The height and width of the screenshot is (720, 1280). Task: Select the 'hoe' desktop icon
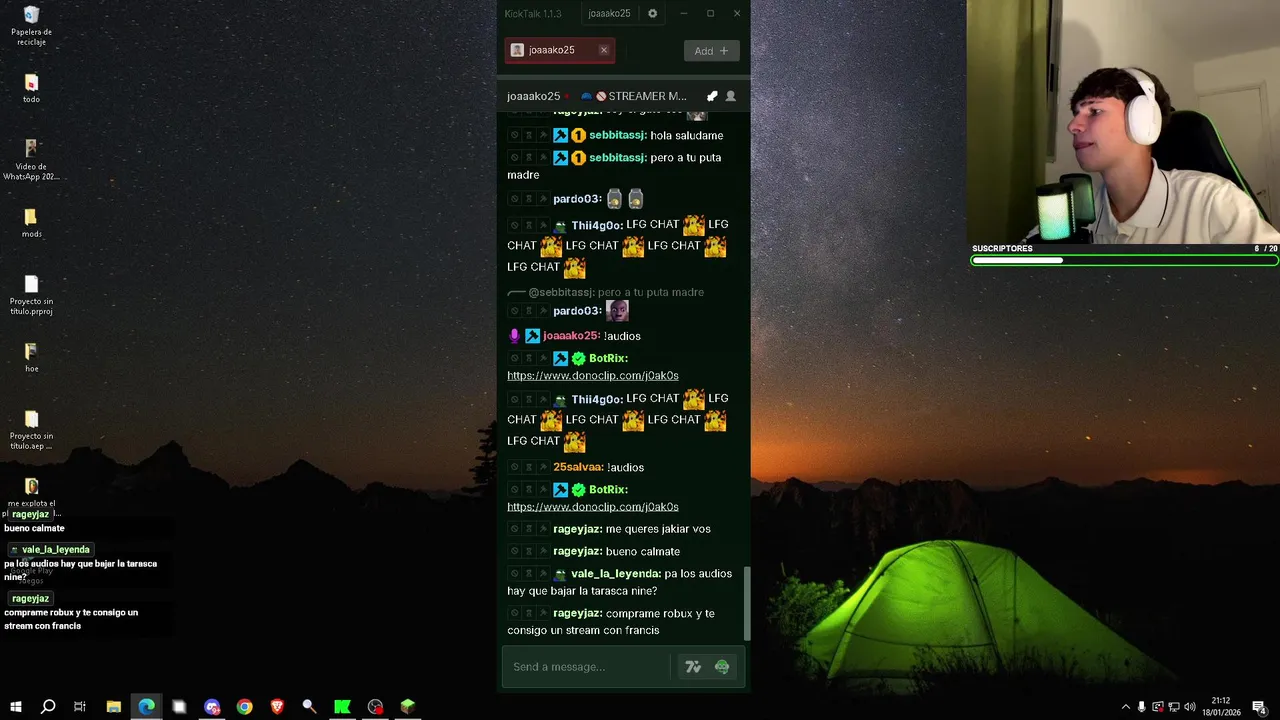coord(31,358)
